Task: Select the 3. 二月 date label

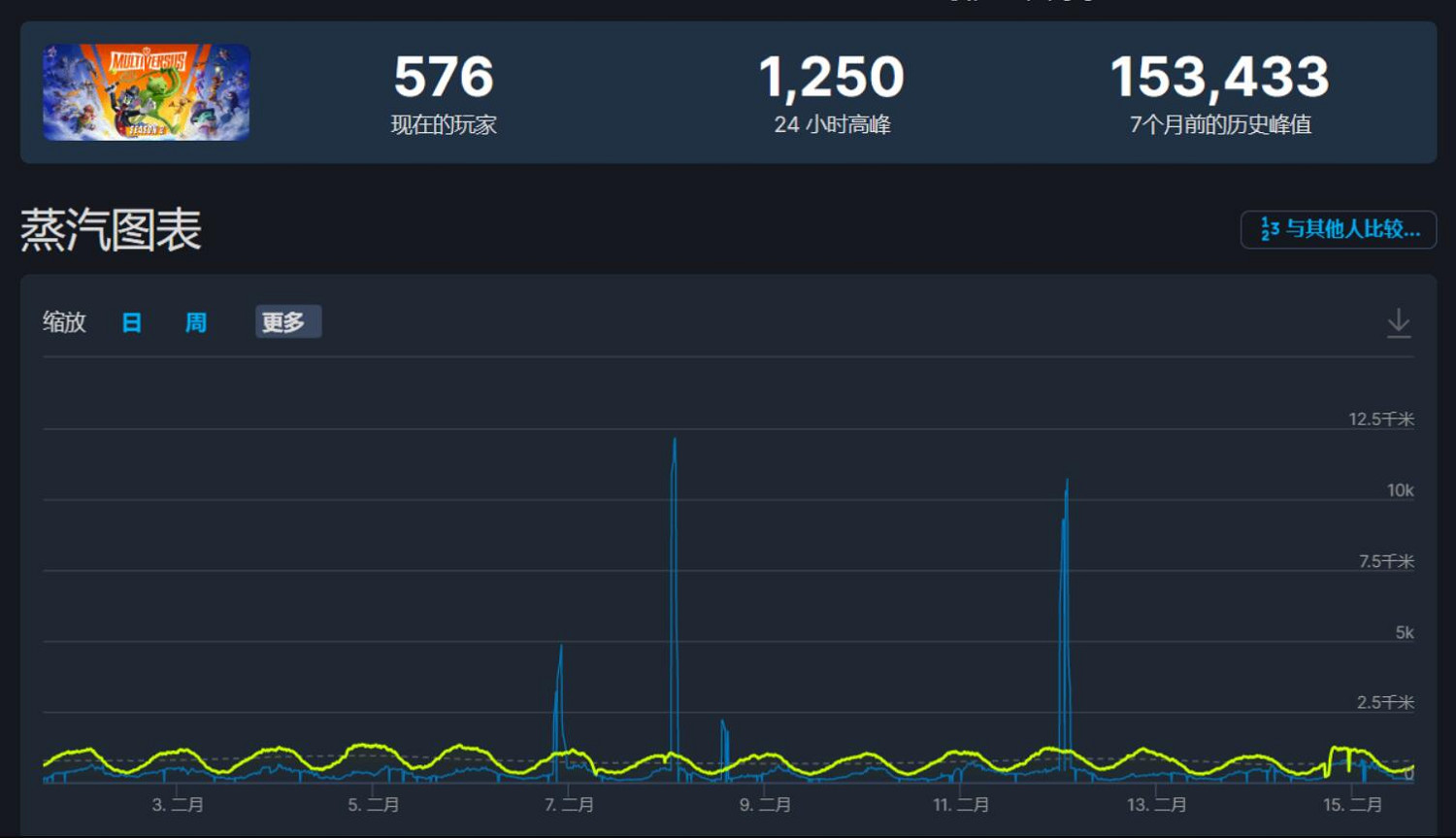Action: (x=178, y=805)
